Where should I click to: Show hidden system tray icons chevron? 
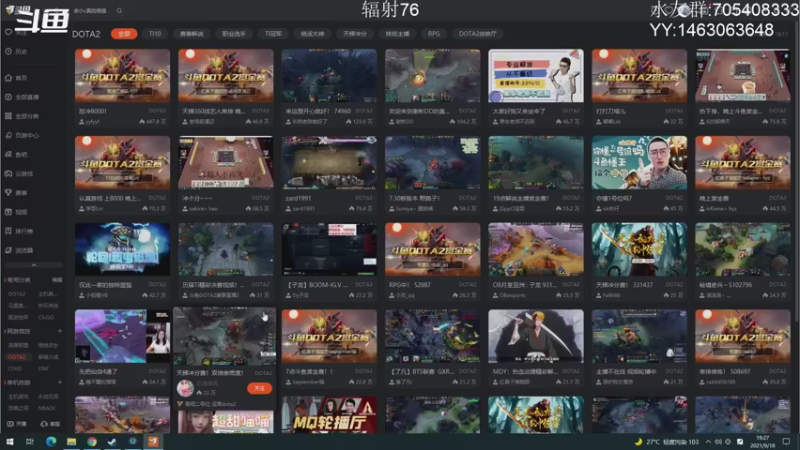coord(708,441)
